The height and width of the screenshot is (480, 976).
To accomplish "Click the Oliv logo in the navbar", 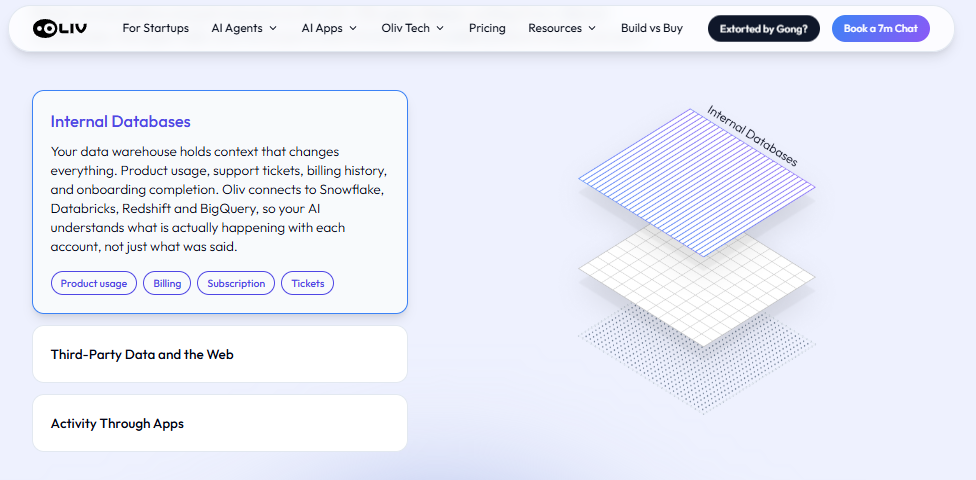I will (60, 28).
